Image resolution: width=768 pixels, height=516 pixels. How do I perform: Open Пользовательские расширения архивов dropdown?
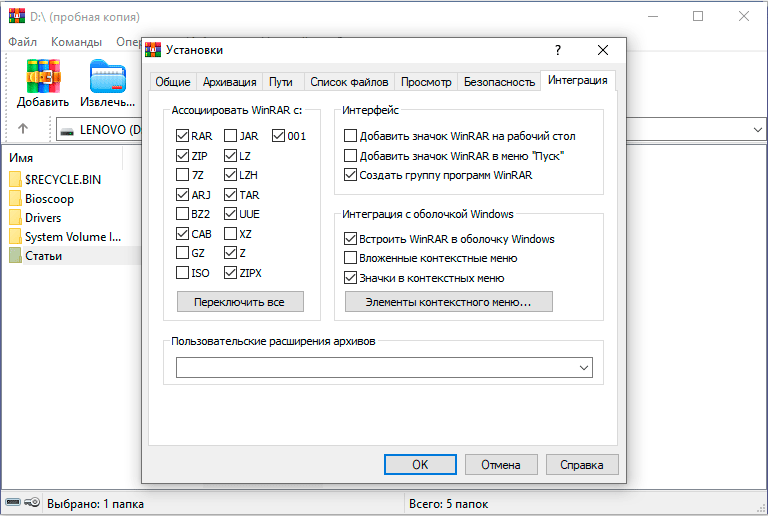click(x=583, y=368)
